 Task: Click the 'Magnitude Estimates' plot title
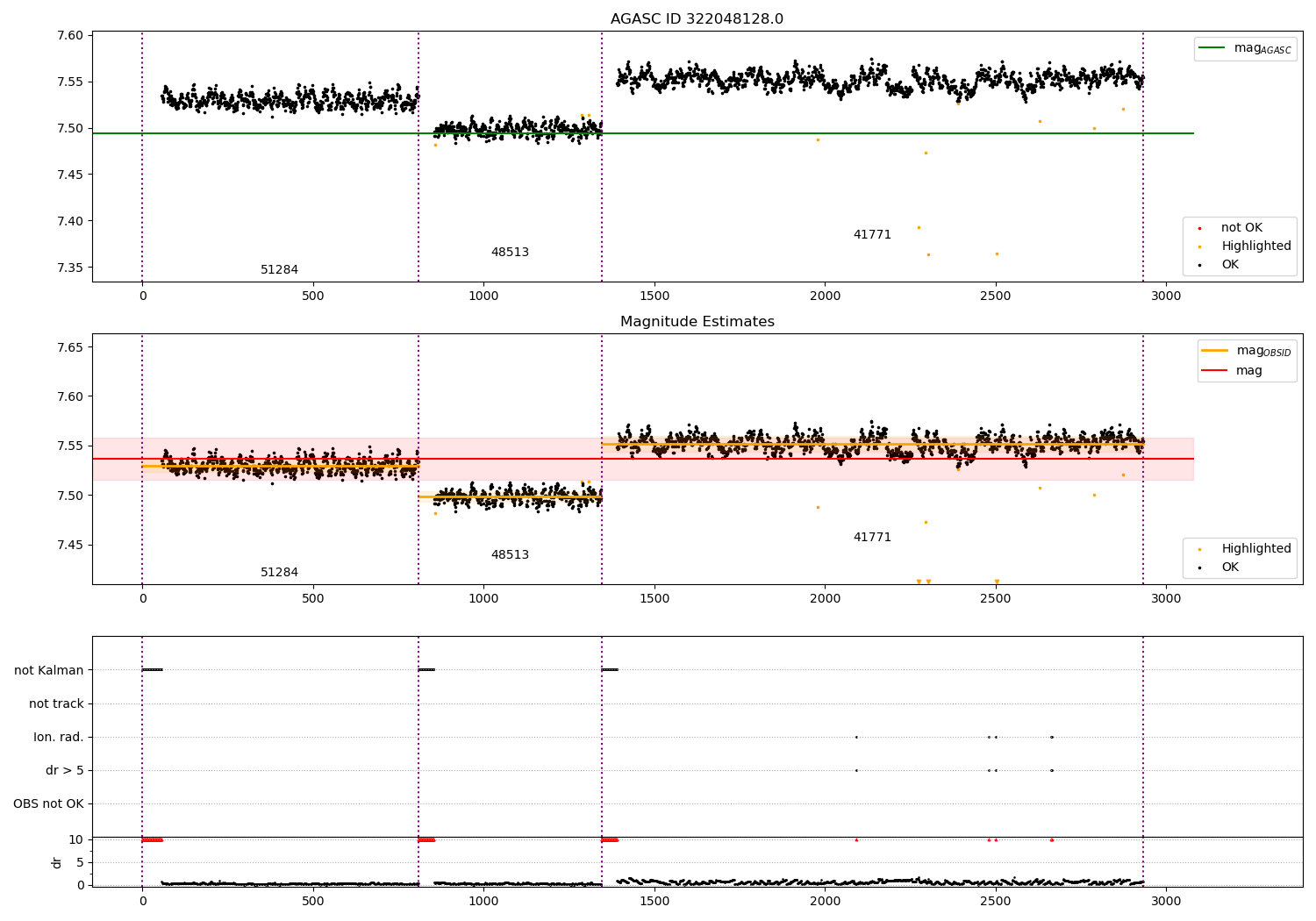(697, 322)
